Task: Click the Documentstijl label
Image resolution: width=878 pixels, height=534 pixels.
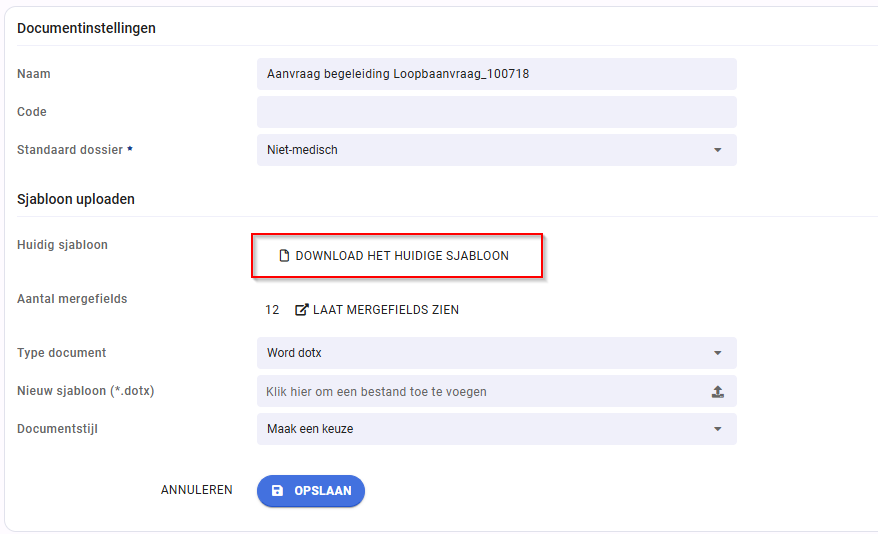Action: click(x=57, y=429)
